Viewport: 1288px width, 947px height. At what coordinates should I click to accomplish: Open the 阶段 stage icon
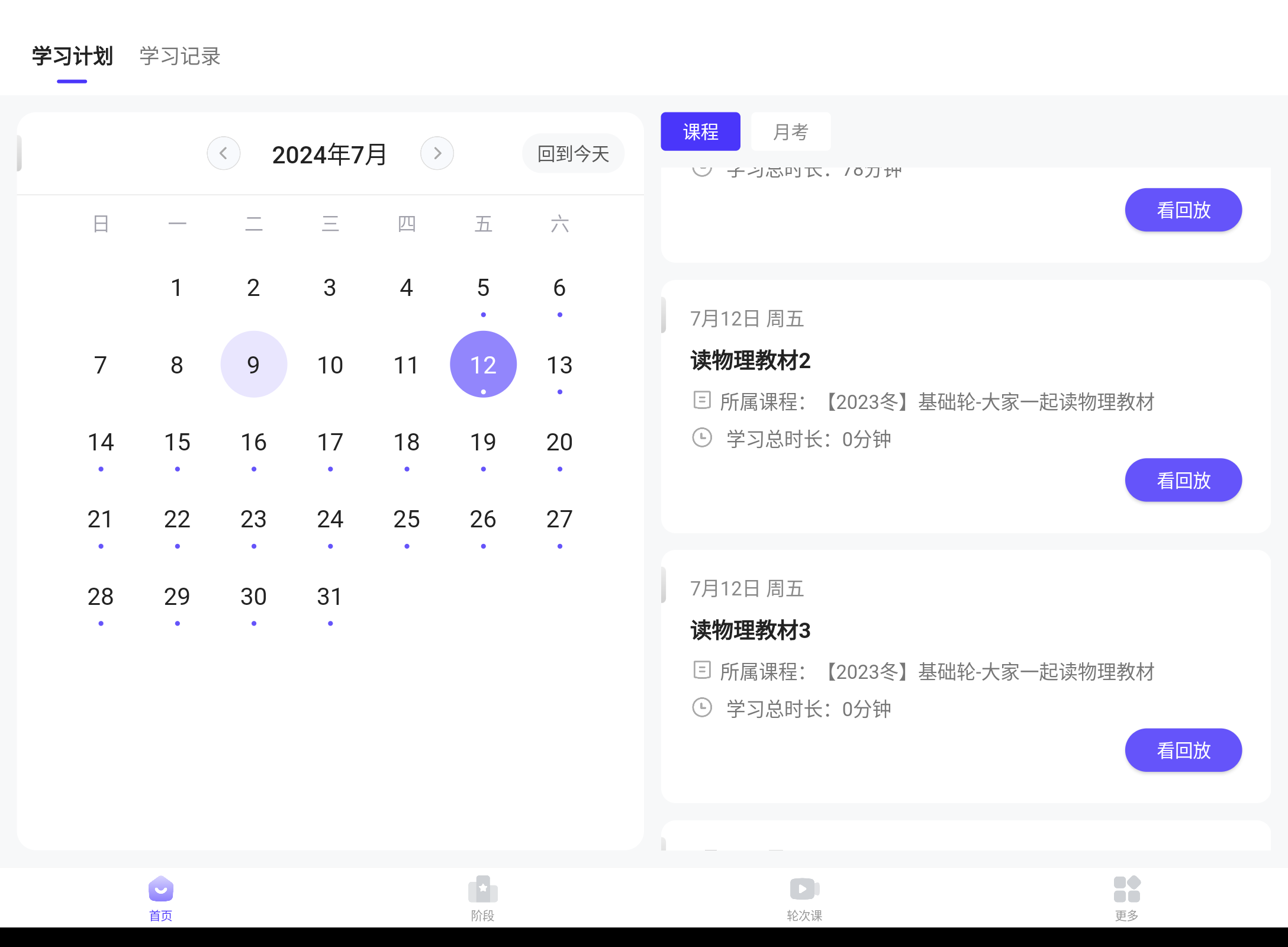(x=482, y=890)
